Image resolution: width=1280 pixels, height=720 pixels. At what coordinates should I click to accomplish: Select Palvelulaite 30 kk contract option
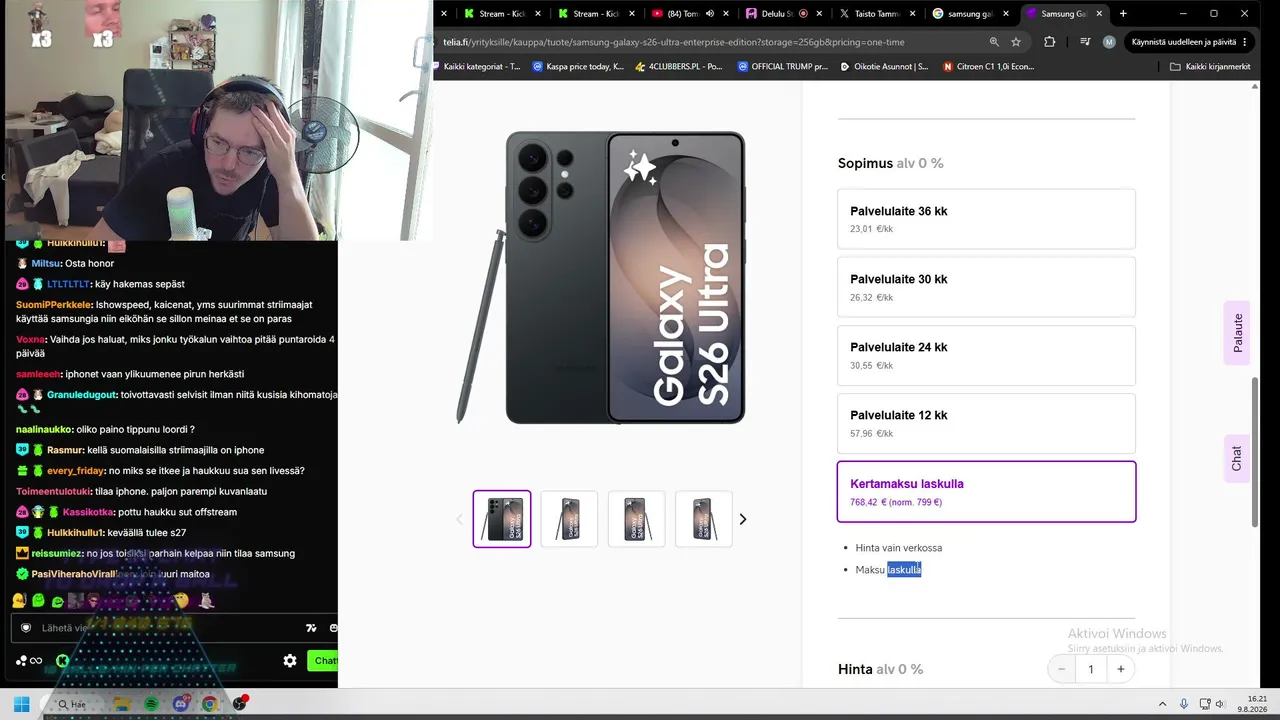pos(986,287)
